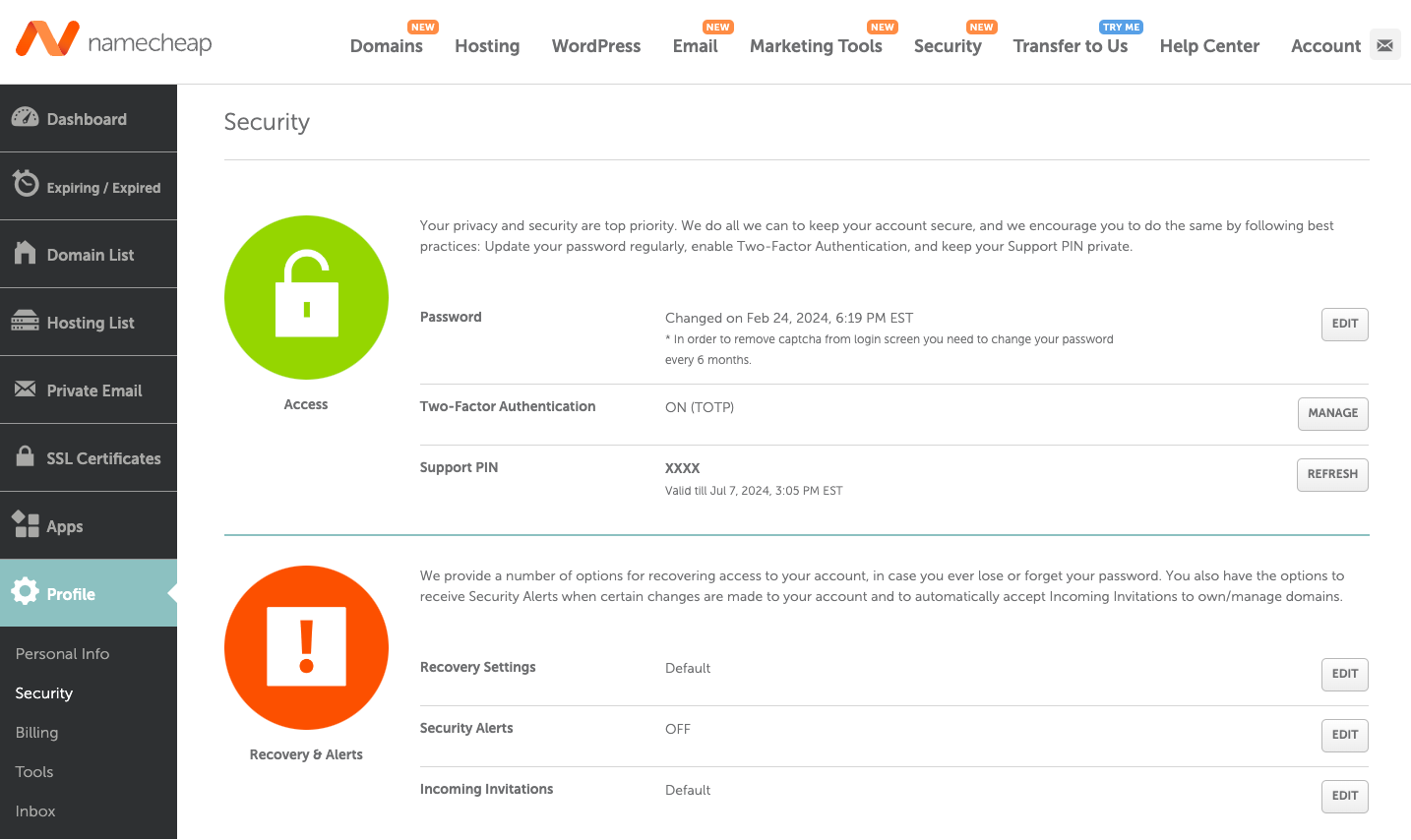Image resolution: width=1411 pixels, height=840 pixels.
Task: Open the Account menu
Action: [1325, 46]
